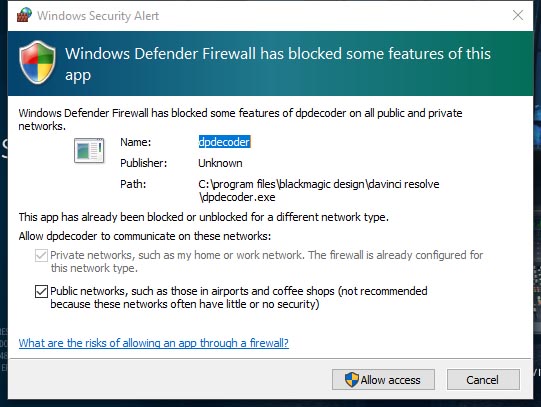Click the dpdecoder application icon beside Name
Viewport: 541px width, 407px height.
[89, 151]
